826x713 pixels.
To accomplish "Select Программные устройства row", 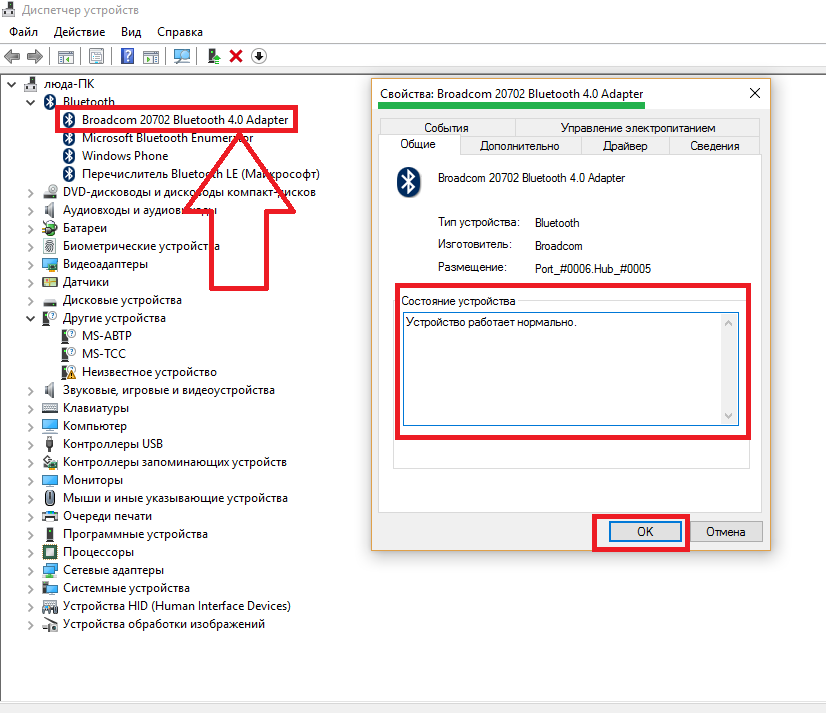I will 135,534.
